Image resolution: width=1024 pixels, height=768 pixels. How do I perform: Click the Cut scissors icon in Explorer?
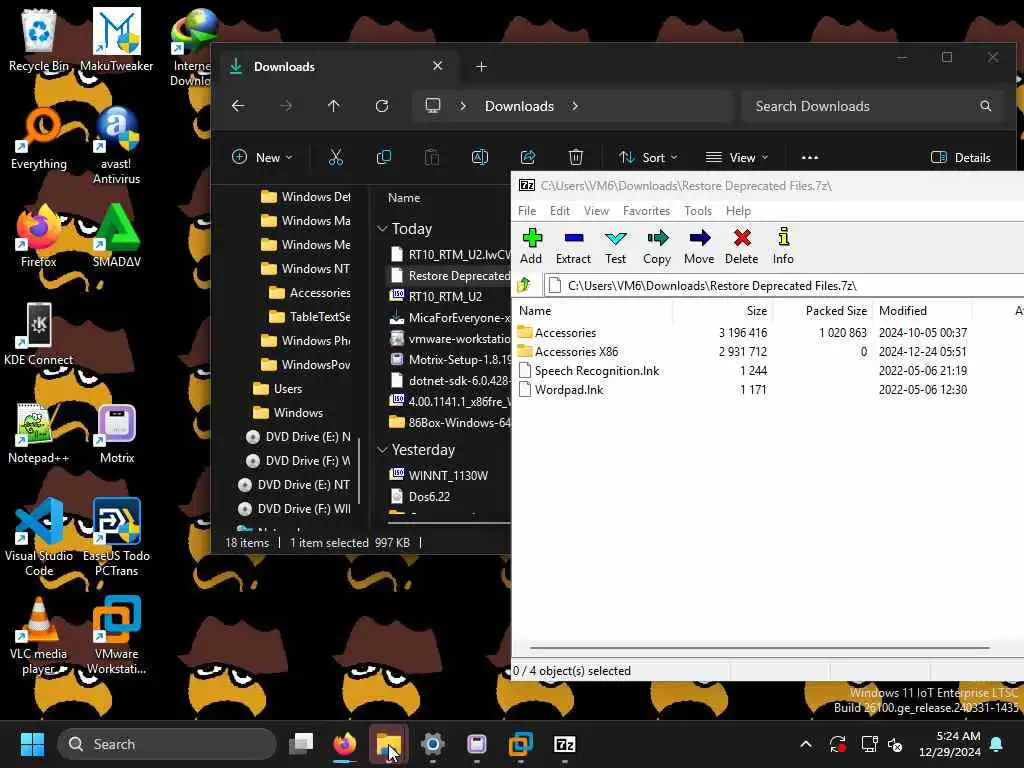click(x=336, y=157)
